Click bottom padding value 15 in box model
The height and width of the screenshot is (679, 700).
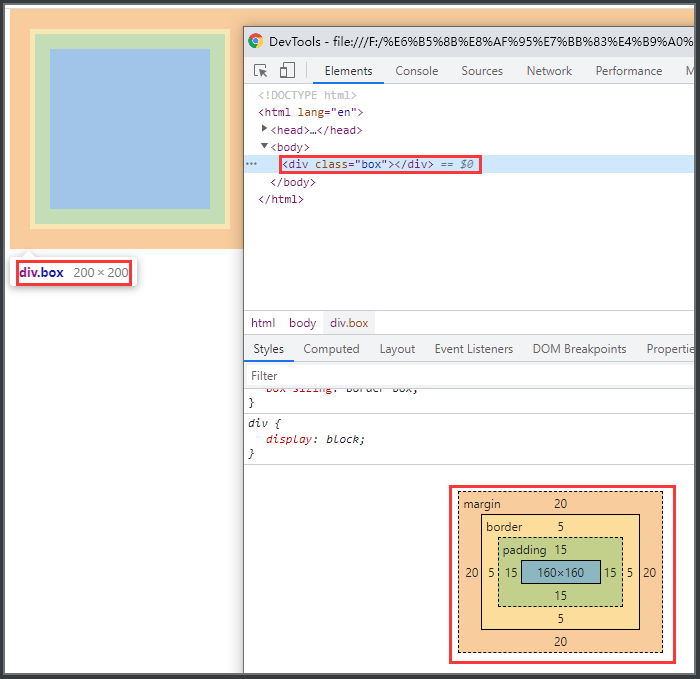tap(561, 596)
